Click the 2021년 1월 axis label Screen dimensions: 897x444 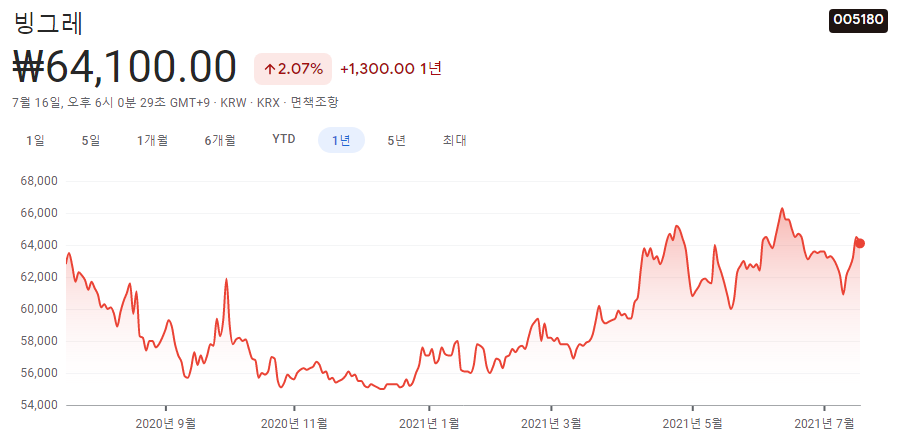point(429,424)
